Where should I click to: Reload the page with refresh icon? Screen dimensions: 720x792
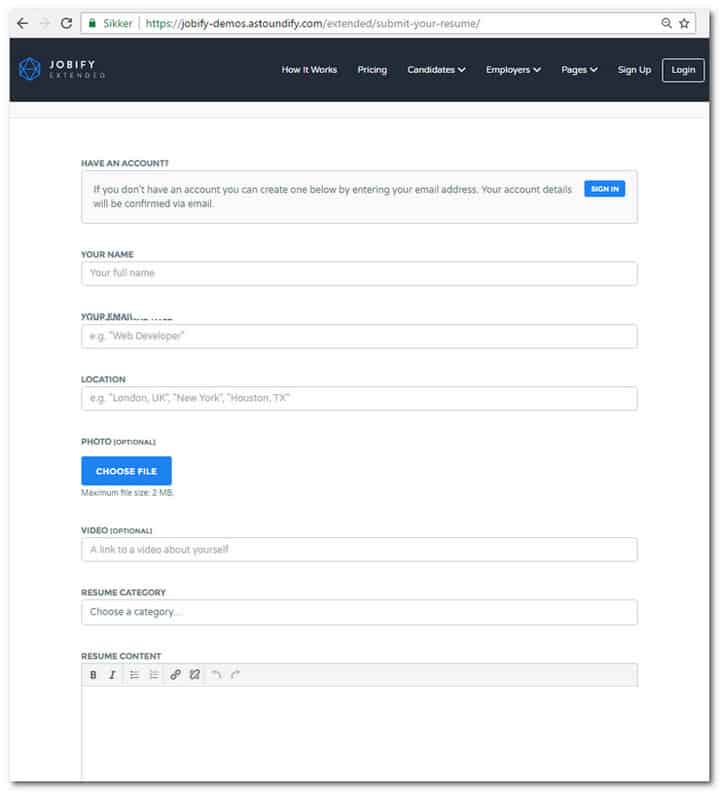point(66,23)
